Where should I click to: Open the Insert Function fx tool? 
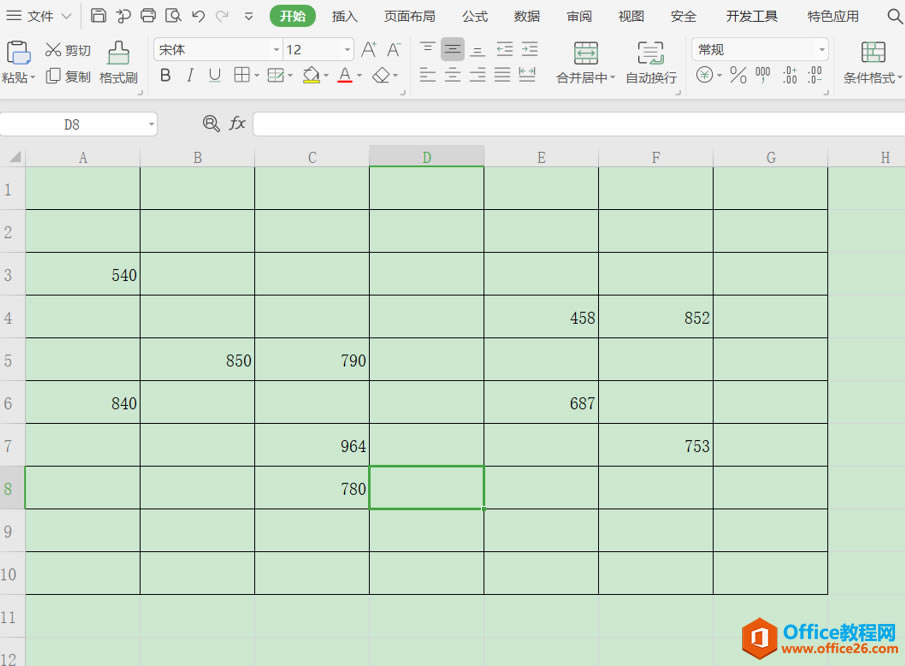coord(237,123)
